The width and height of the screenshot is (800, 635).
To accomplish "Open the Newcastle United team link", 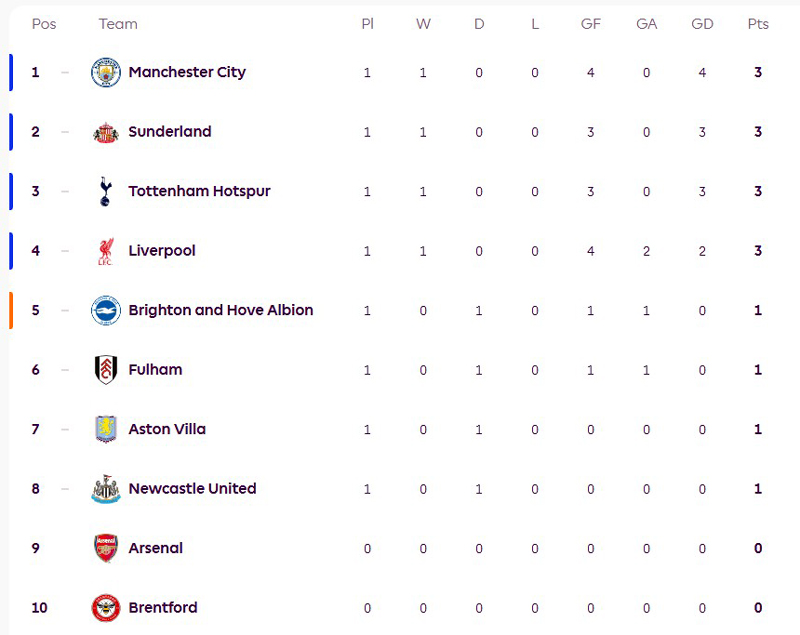I will [192, 489].
